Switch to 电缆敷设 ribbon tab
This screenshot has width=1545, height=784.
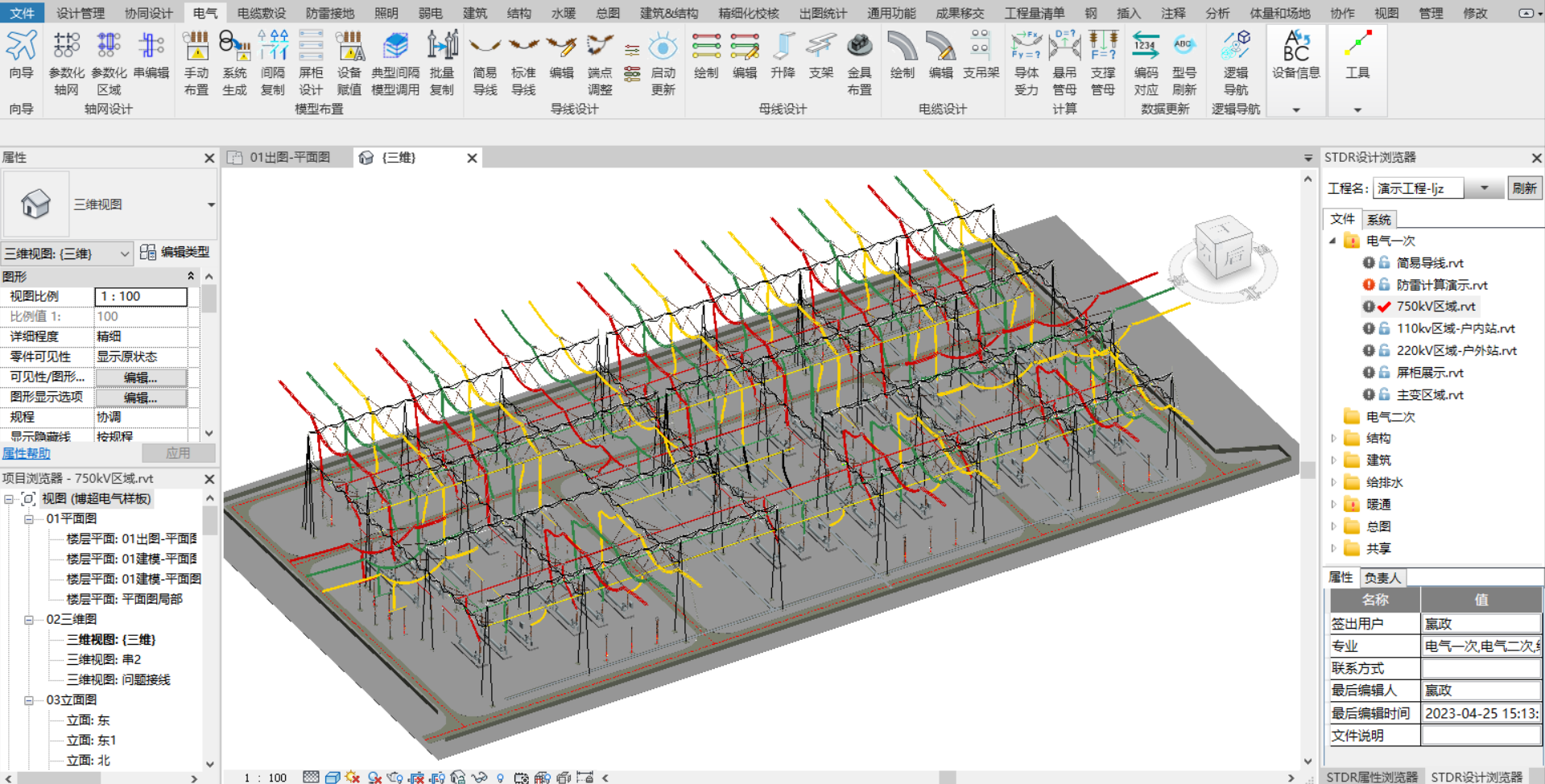(x=262, y=13)
